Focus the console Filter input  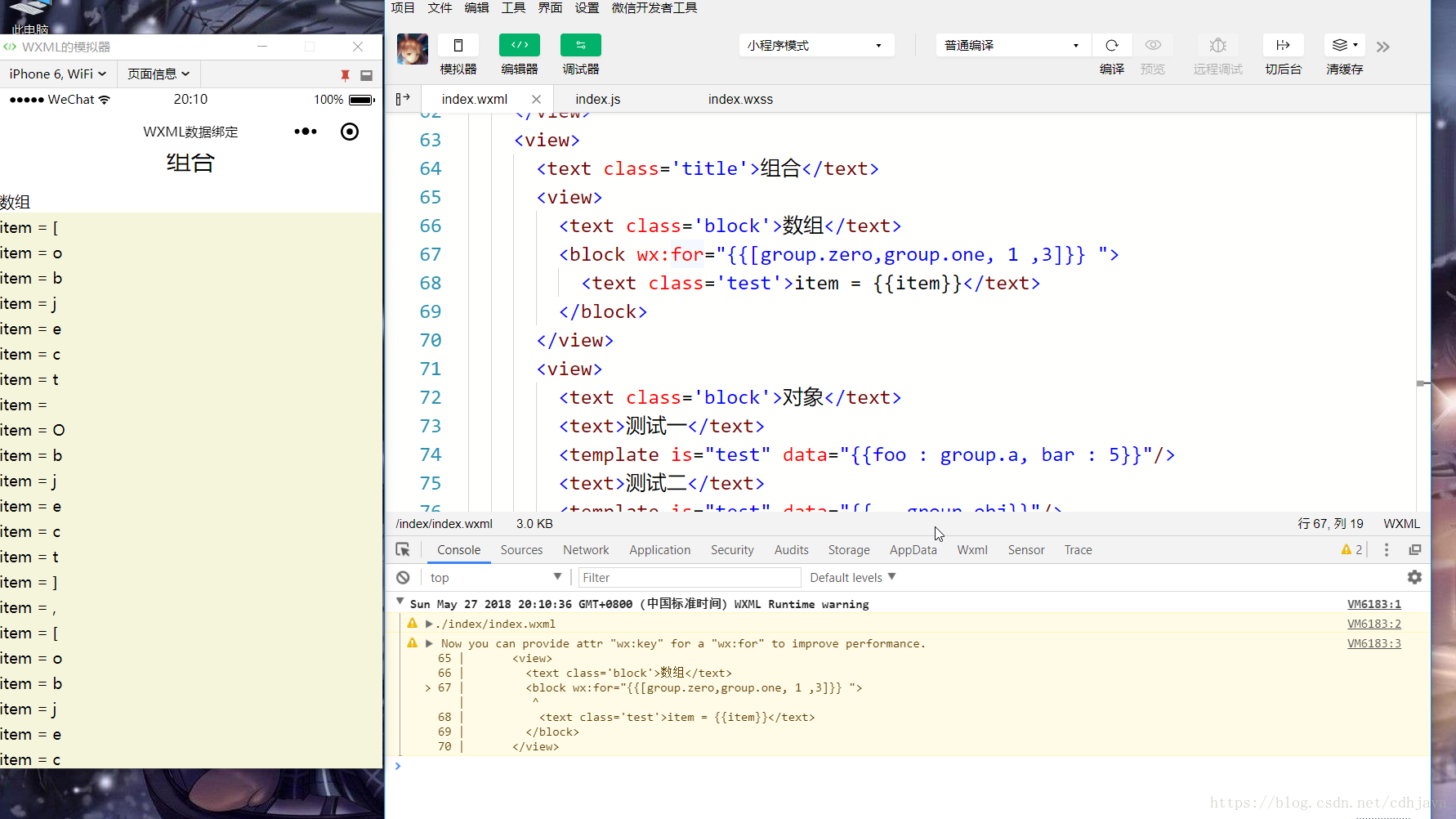(690, 578)
